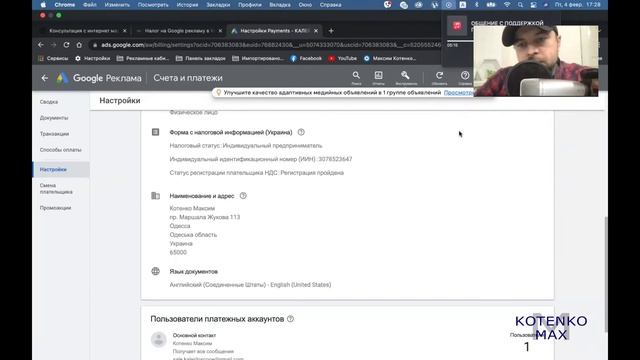Click the Просмотр link in the tip banner
This screenshot has width=640, height=360.
pyautogui.click(x=458, y=93)
